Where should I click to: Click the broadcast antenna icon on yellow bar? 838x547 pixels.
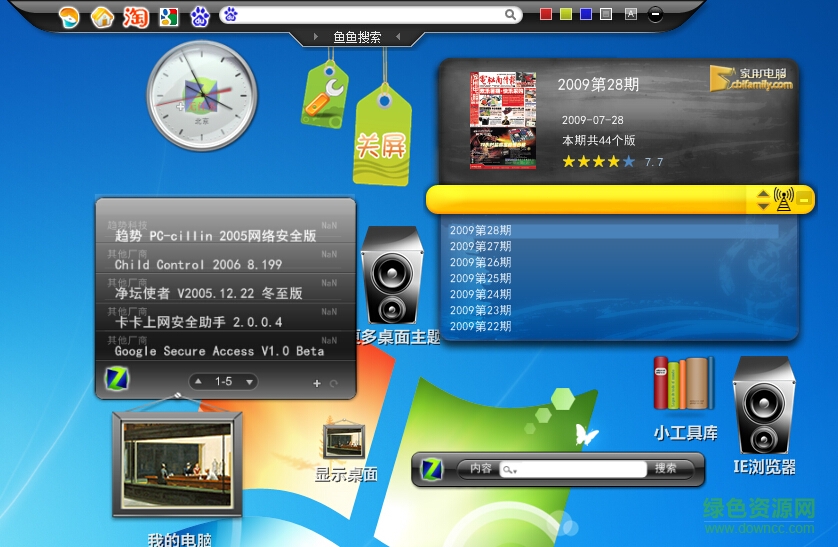coord(783,199)
